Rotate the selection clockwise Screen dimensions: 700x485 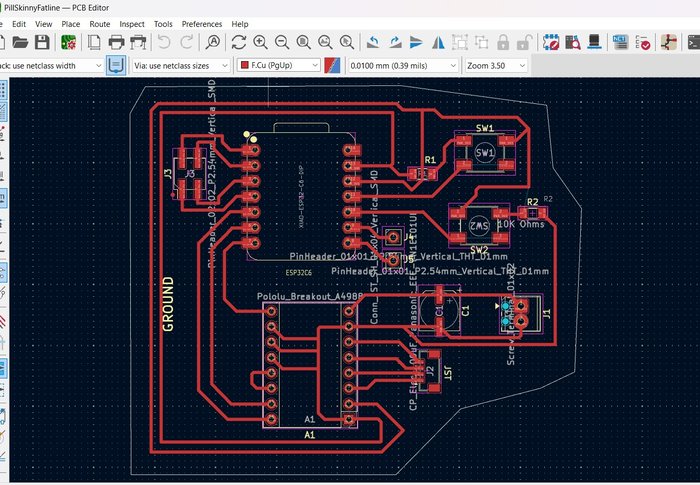pyautogui.click(x=395, y=42)
